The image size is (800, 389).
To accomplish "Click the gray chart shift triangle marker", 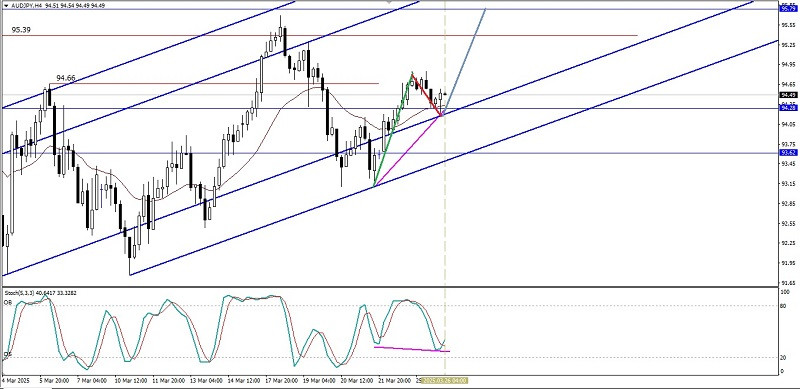I will click(x=390, y=2).
